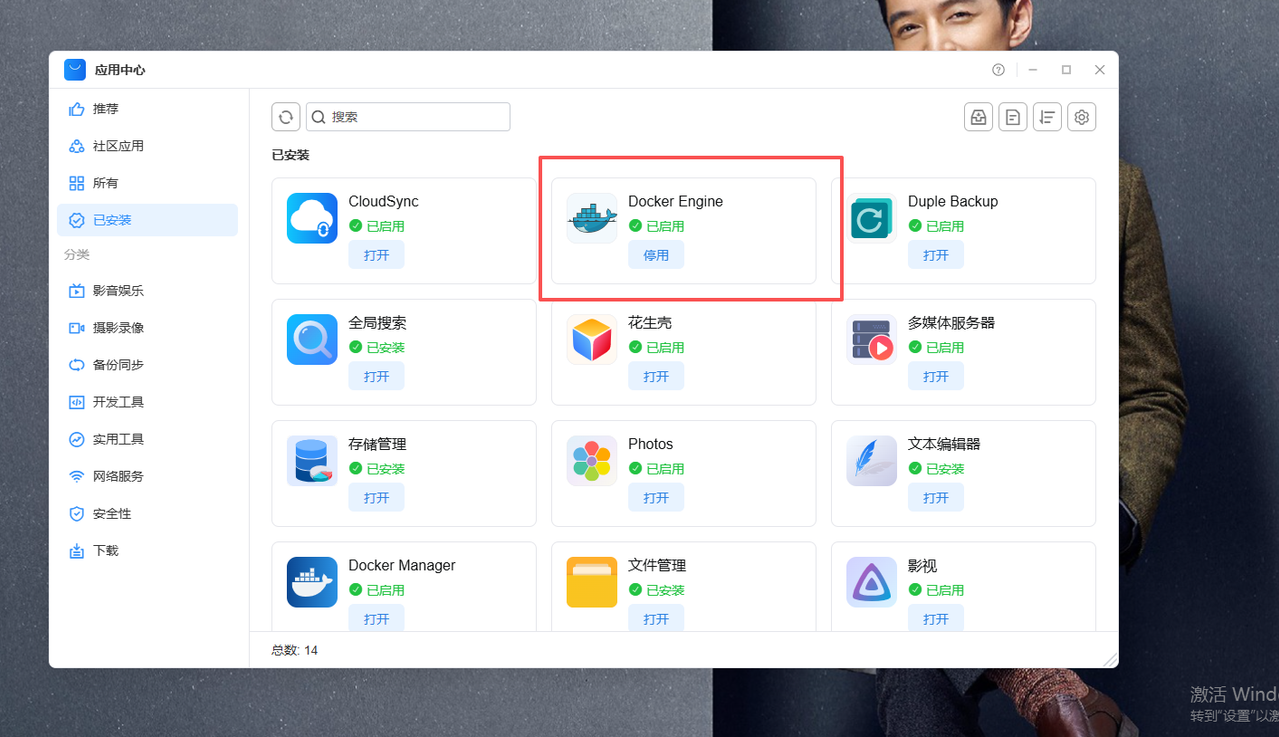
Task: Maximize the 应用中心 window
Action: (x=1066, y=70)
